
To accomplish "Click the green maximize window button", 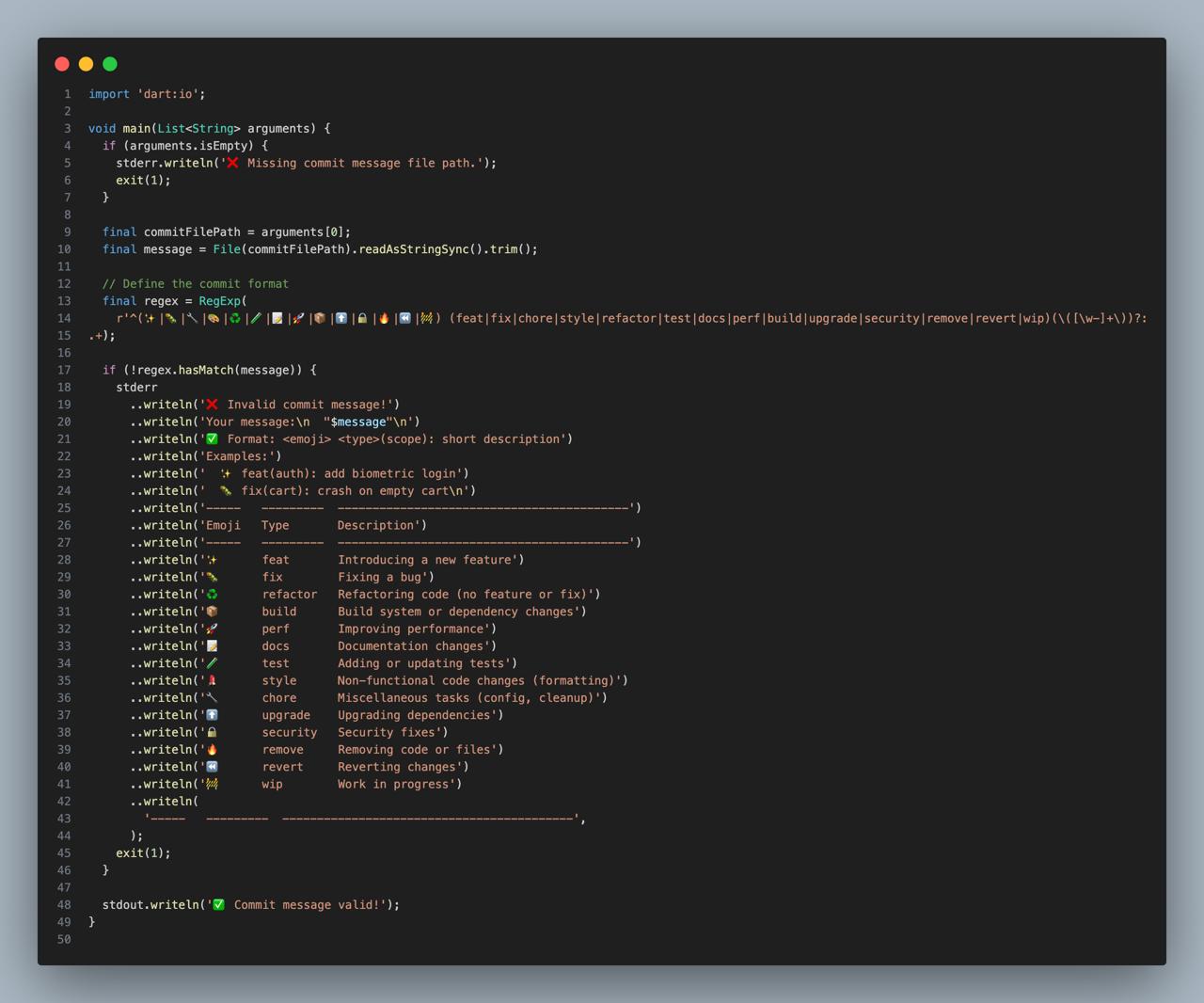I will [110, 64].
